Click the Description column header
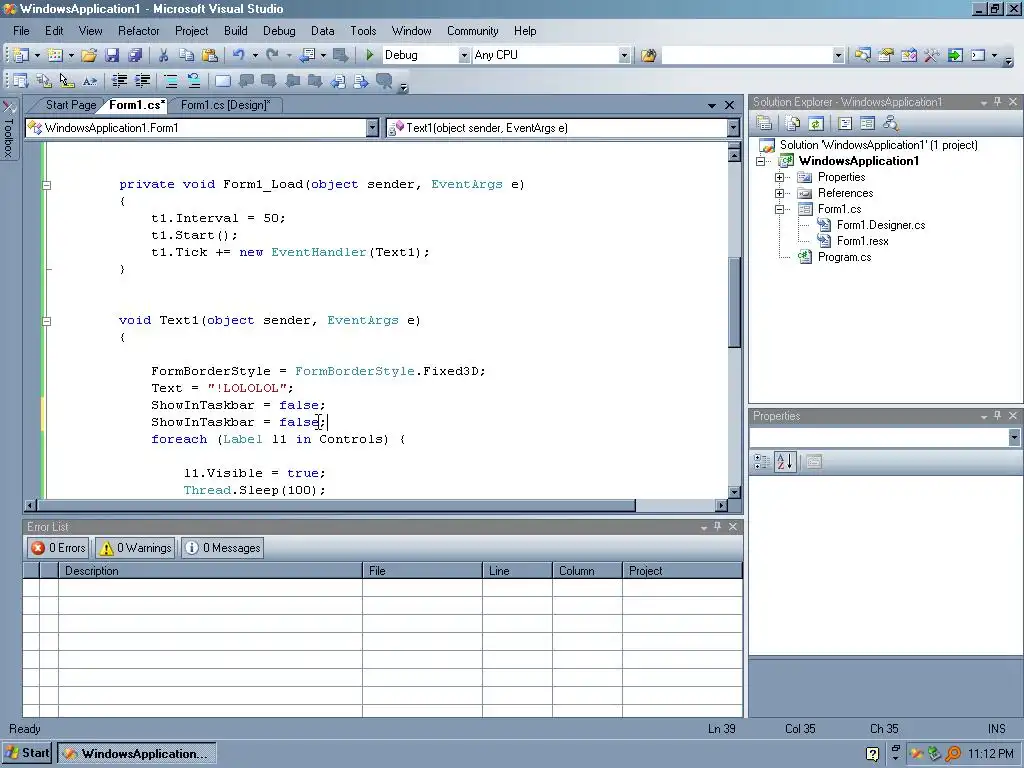 click(210, 571)
